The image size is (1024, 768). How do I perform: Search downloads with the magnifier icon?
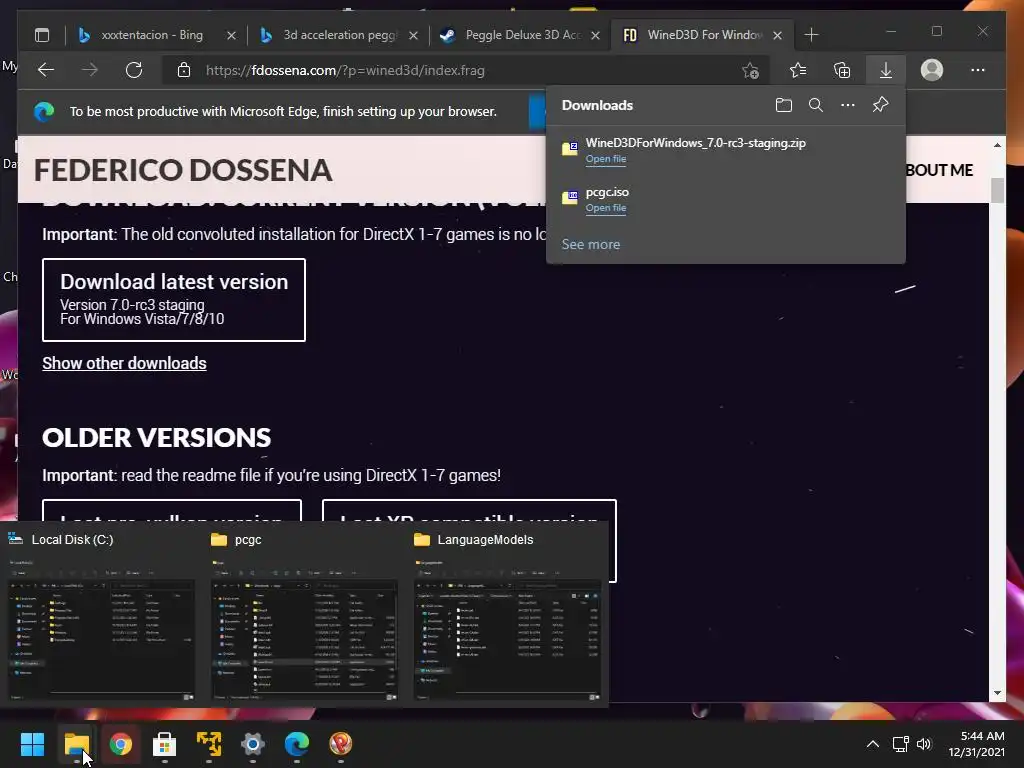[x=816, y=105]
